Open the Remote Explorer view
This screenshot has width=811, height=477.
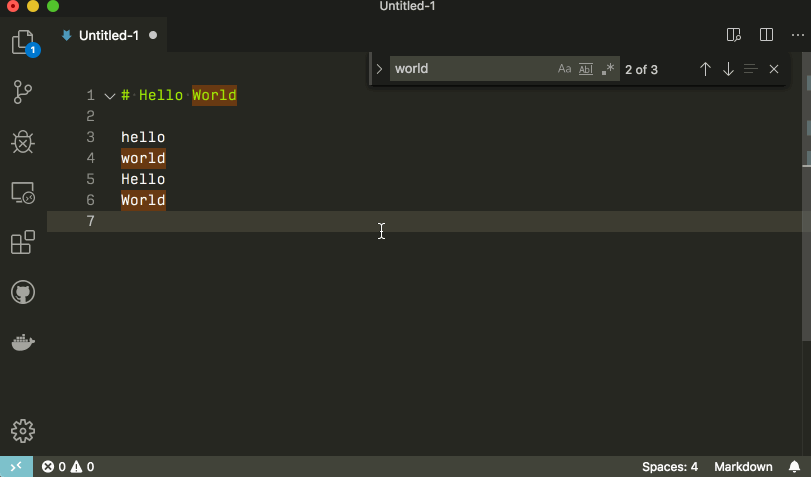[23, 193]
